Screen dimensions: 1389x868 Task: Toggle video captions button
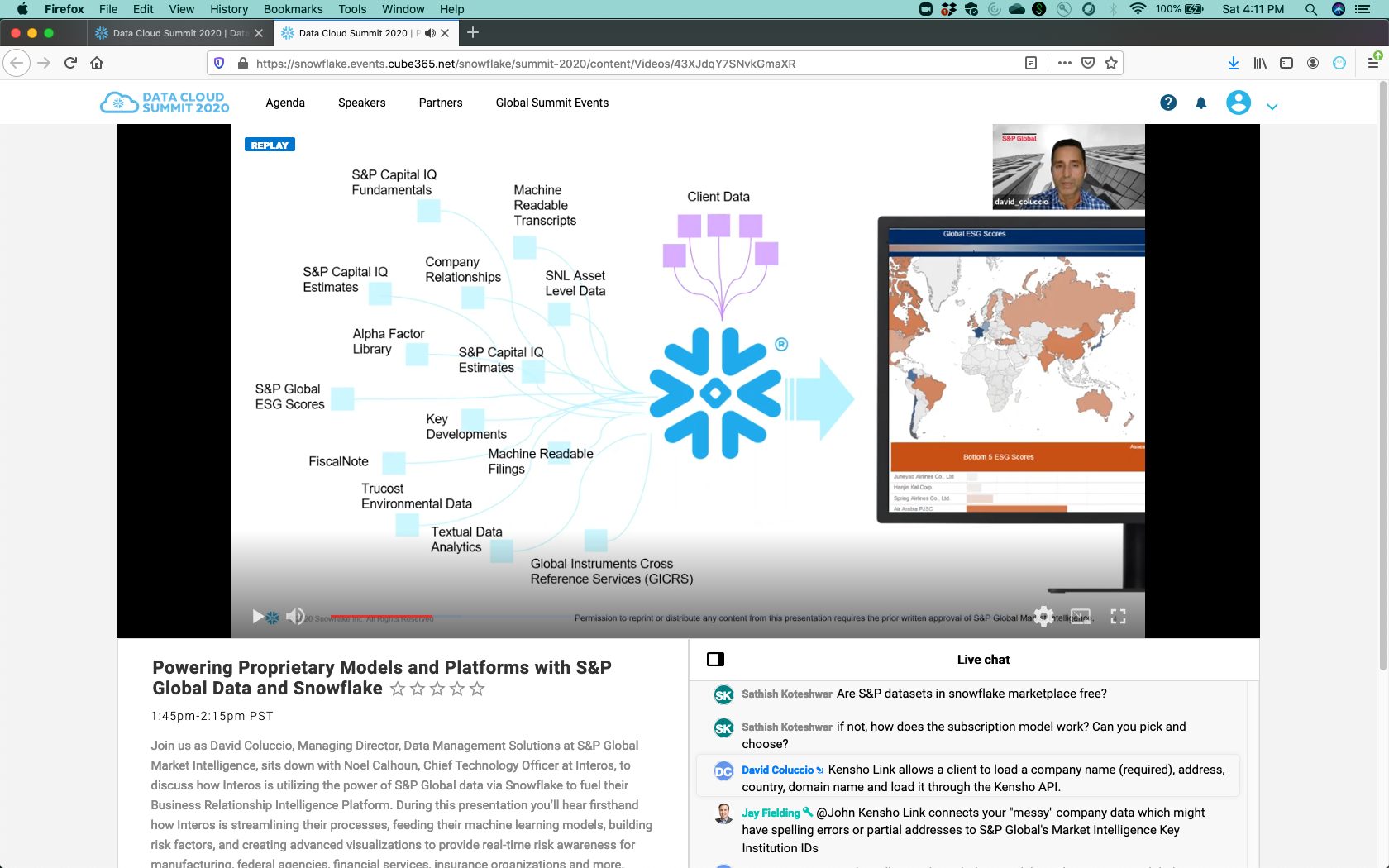click(1081, 616)
